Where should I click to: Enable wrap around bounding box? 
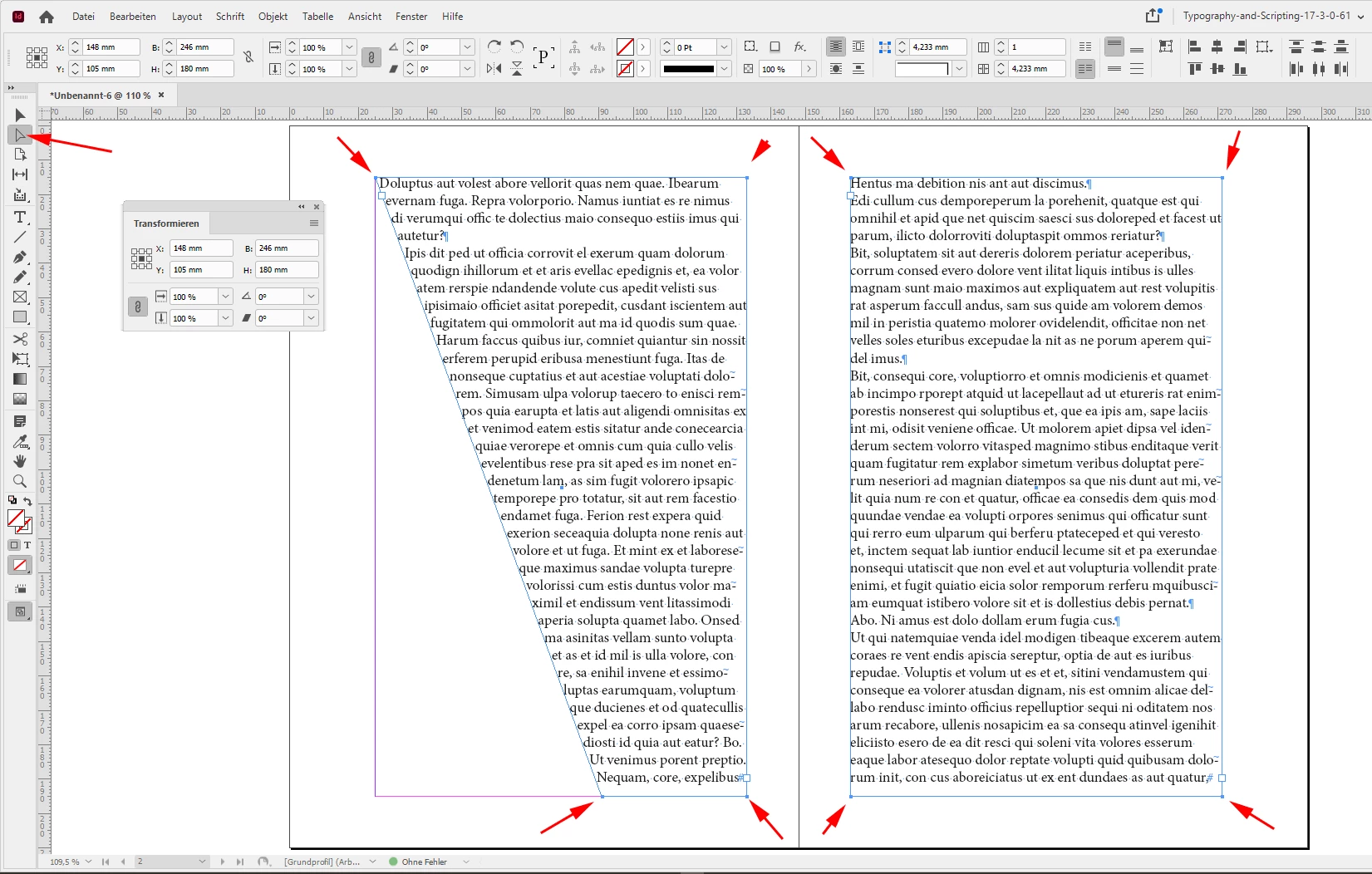click(858, 47)
